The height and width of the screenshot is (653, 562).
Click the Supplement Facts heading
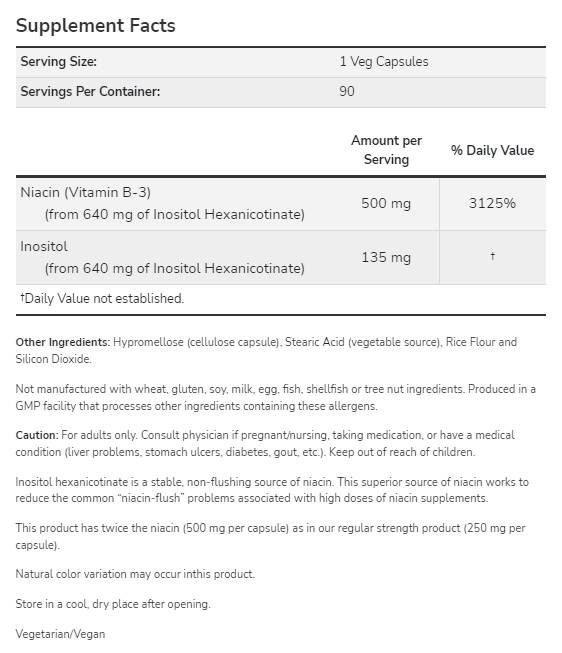(x=95, y=25)
